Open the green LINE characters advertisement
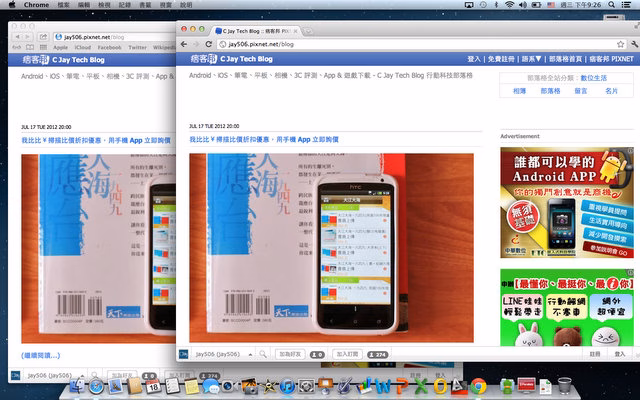 point(567,307)
